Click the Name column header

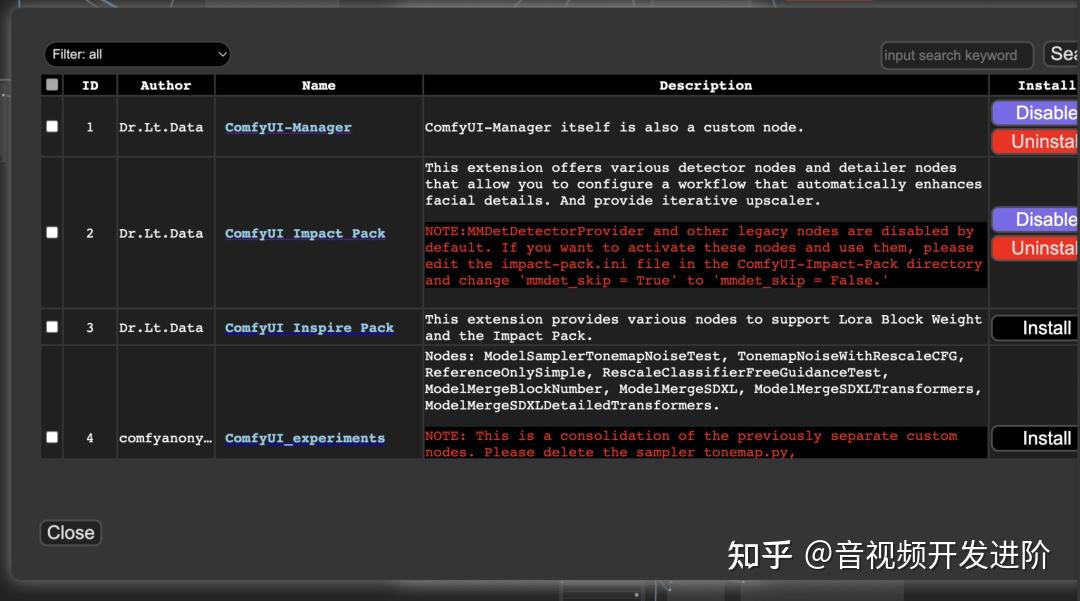tap(318, 85)
